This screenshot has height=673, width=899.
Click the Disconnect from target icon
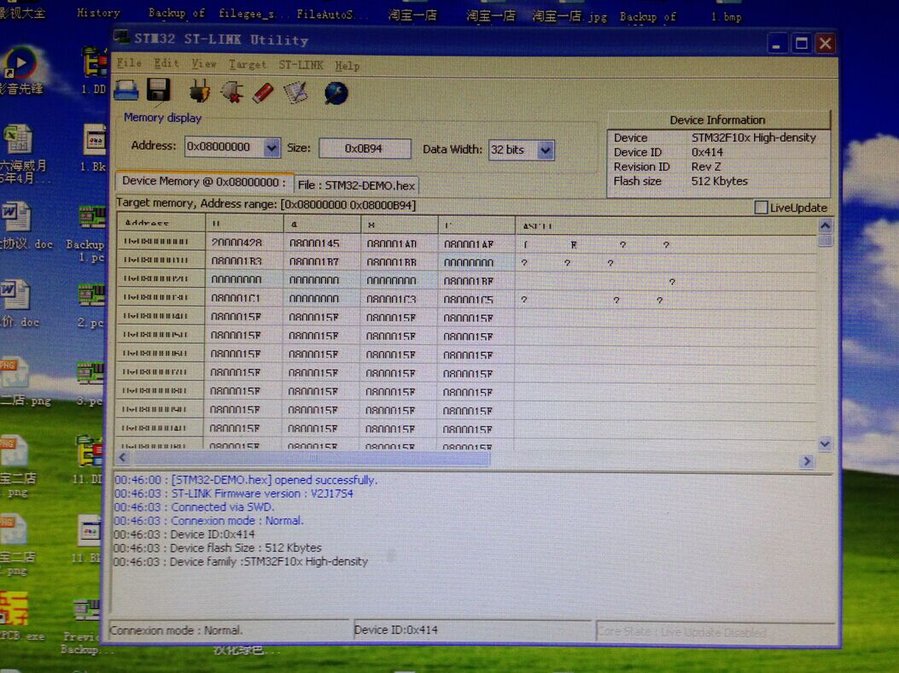pyautogui.click(x=231, y=93)
